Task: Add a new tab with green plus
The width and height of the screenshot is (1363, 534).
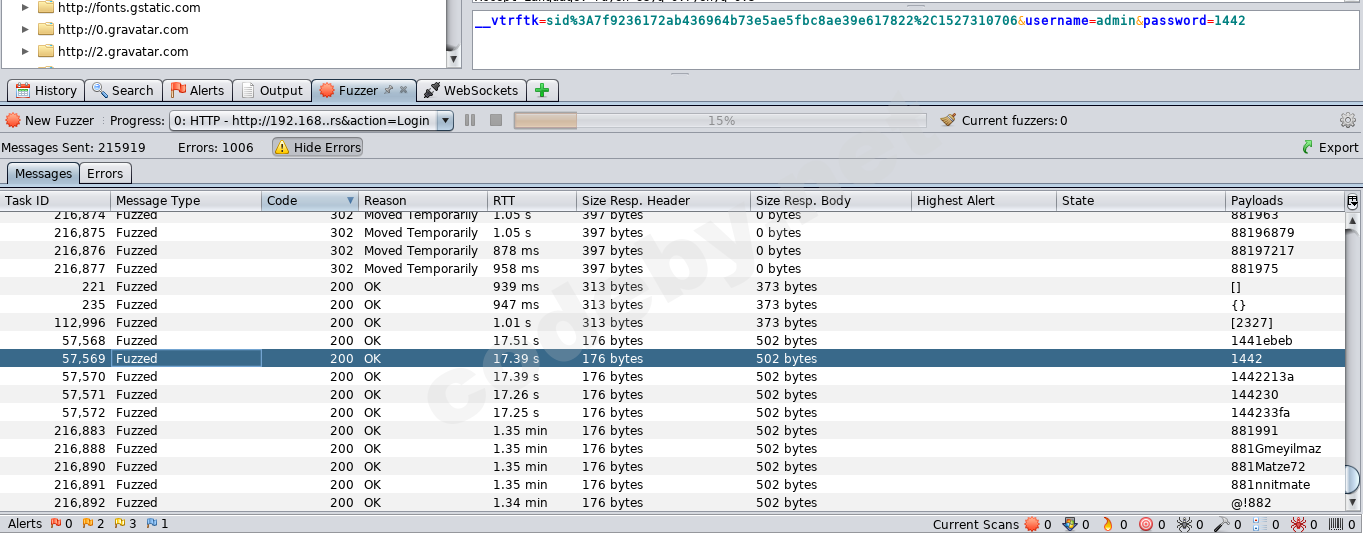Action: tap(542, 90)
